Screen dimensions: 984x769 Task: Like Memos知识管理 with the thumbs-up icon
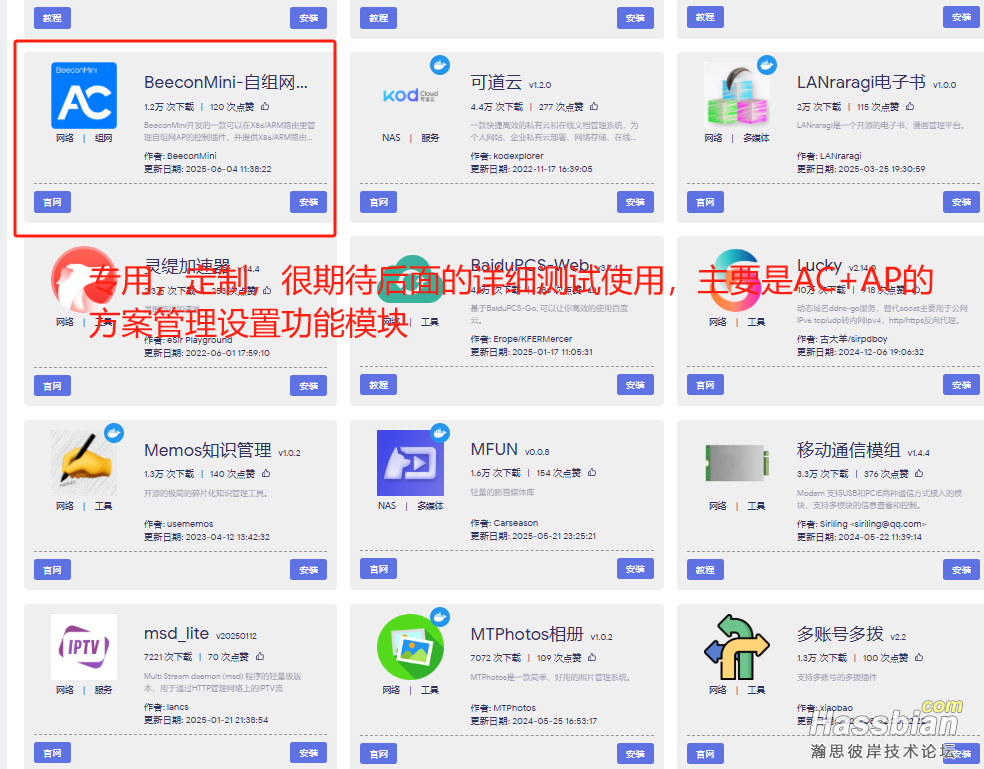tap(266, 473)
